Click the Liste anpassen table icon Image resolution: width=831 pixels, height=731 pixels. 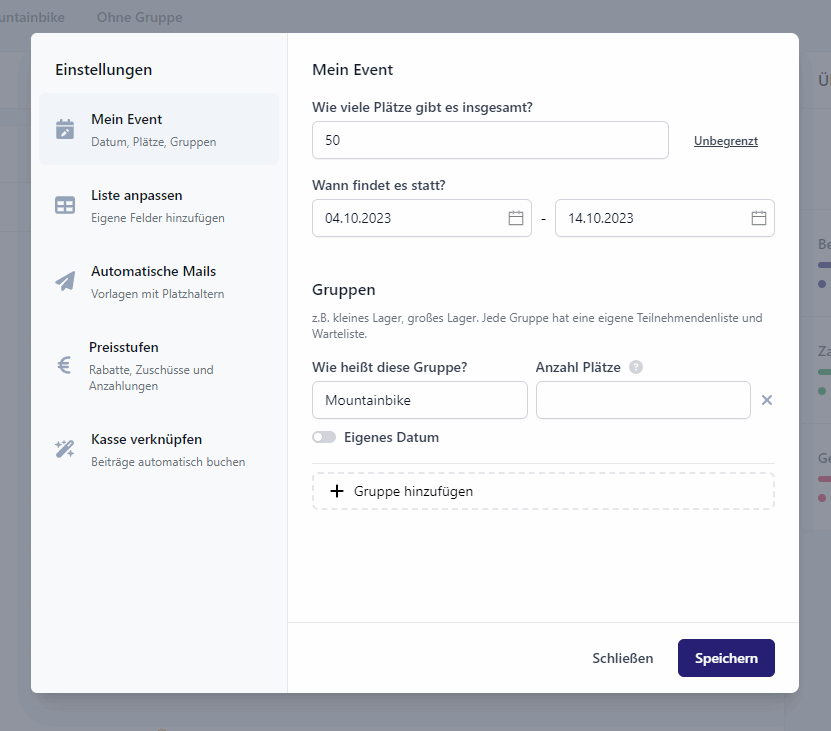65,205
